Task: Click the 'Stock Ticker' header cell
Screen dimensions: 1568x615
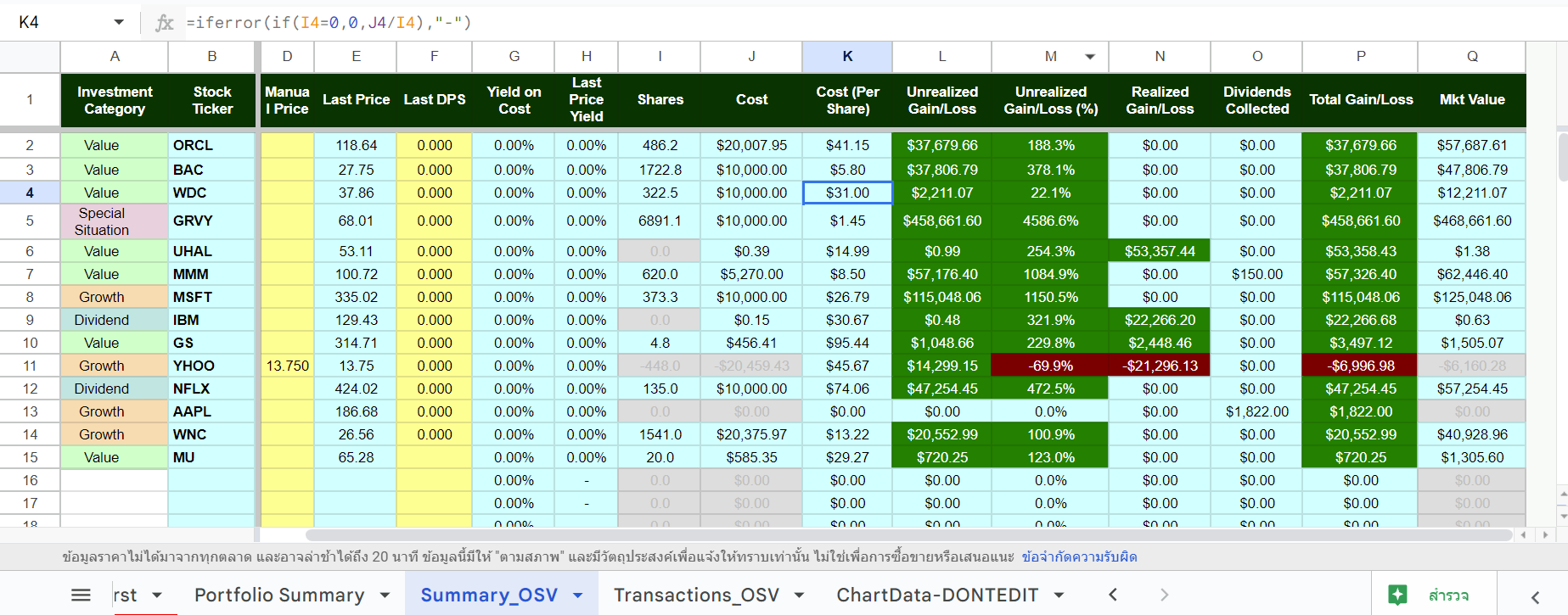Action: (212, 100)
